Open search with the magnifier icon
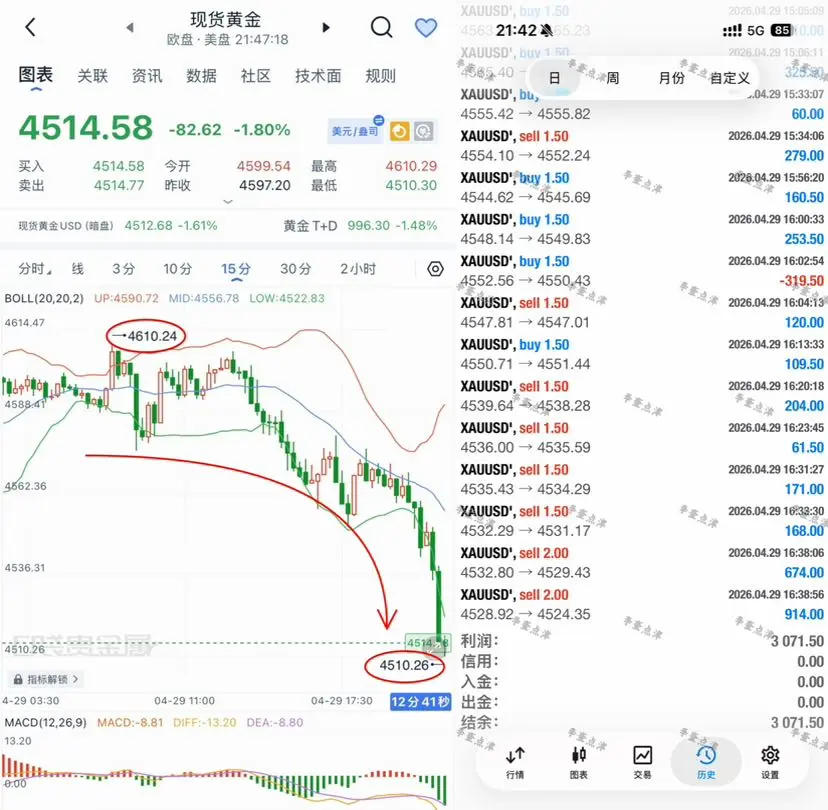828x810 pixels. [381, 27]
